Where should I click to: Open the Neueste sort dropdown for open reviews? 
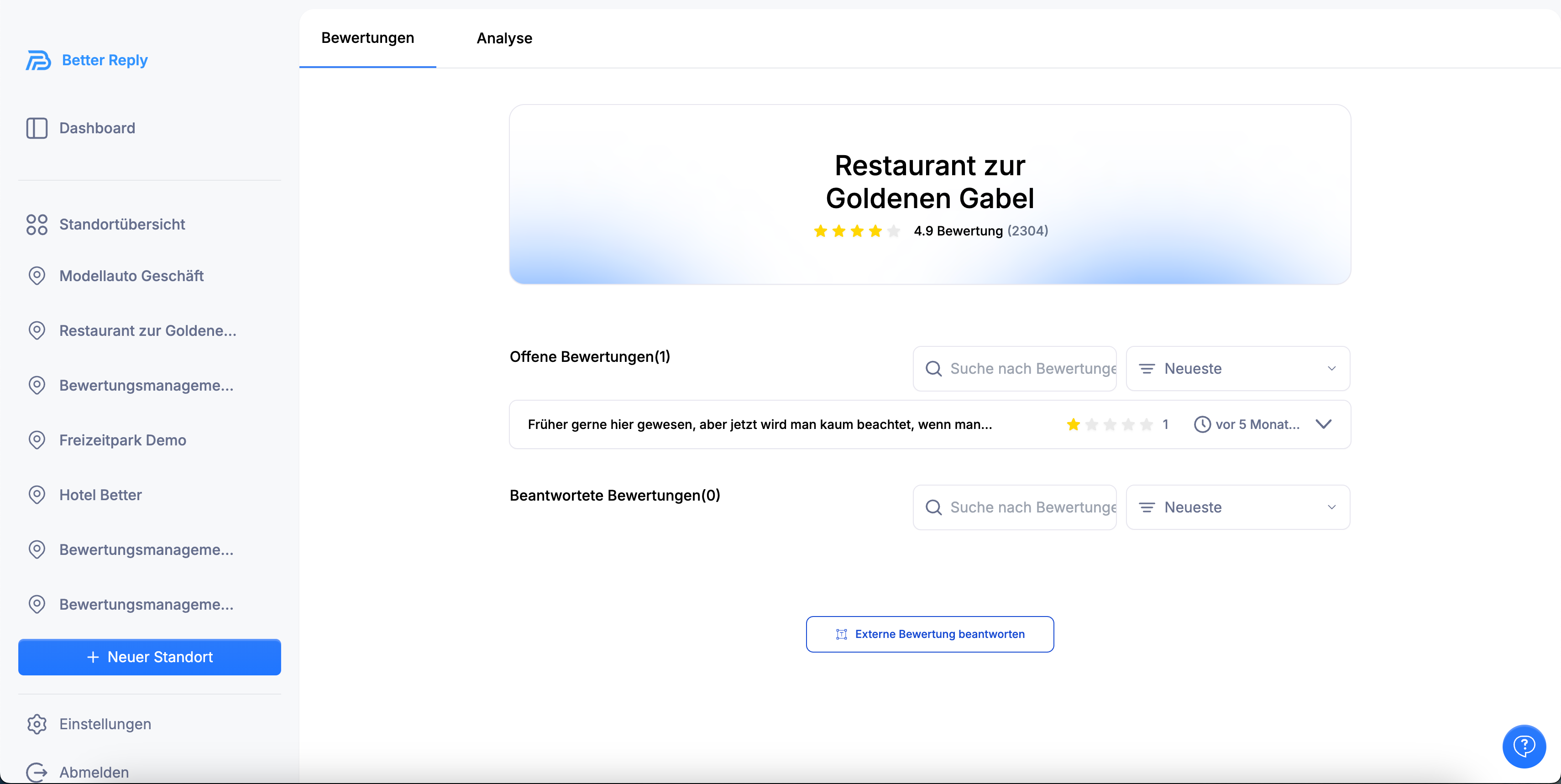tap(1237, 368)
